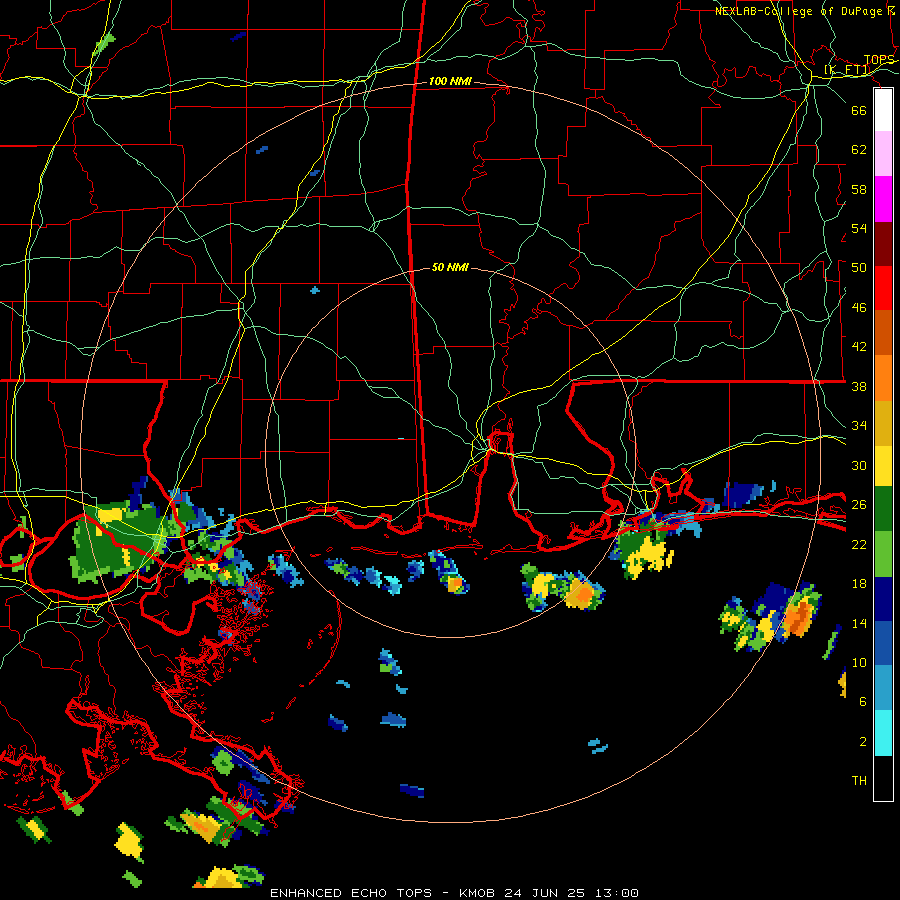900x900 pixels.
Task: Click the 66 legend value
Action: click(859, 110)
